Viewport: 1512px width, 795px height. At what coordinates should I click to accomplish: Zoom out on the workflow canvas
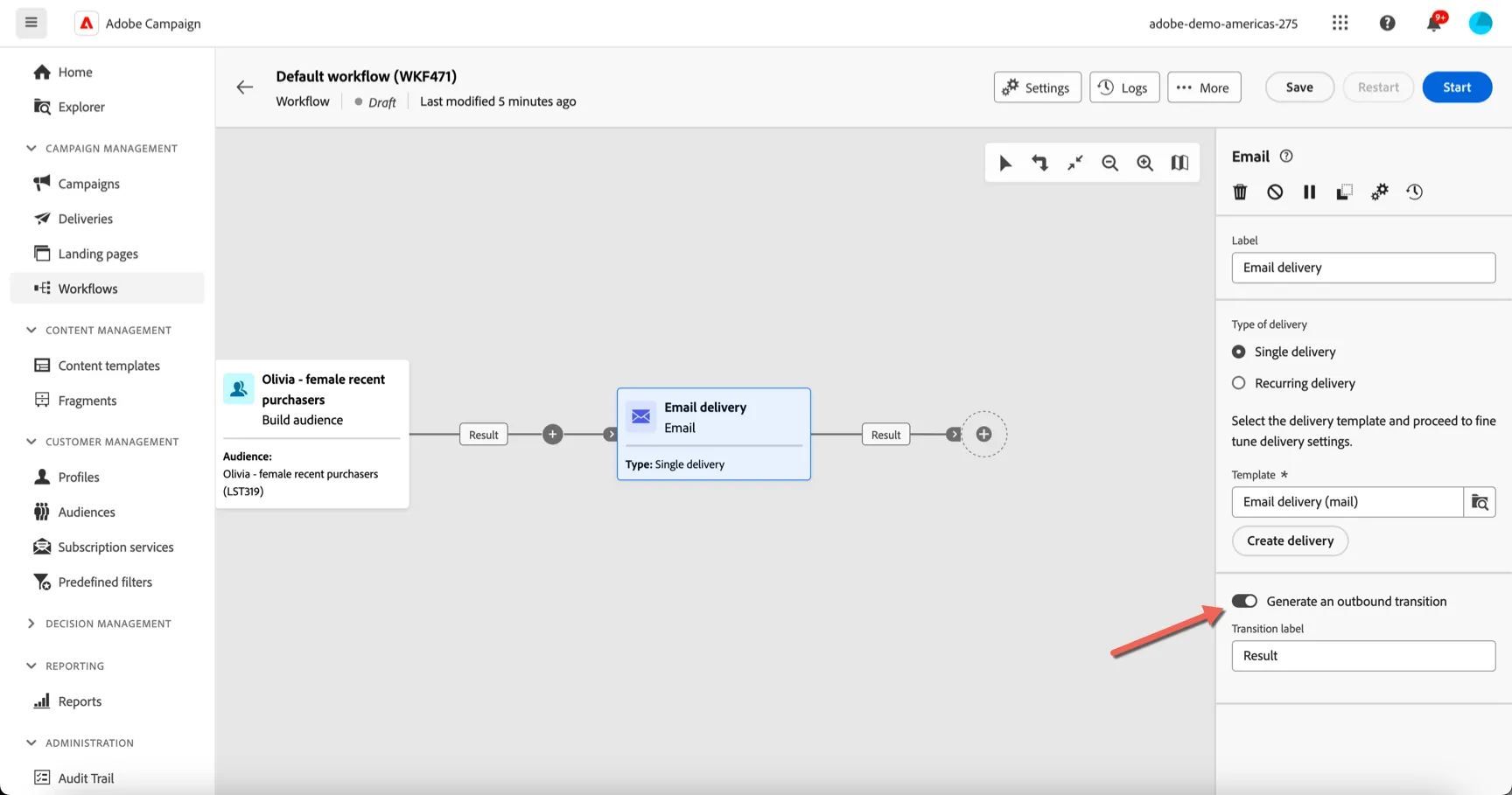[x=1109, y=163]
